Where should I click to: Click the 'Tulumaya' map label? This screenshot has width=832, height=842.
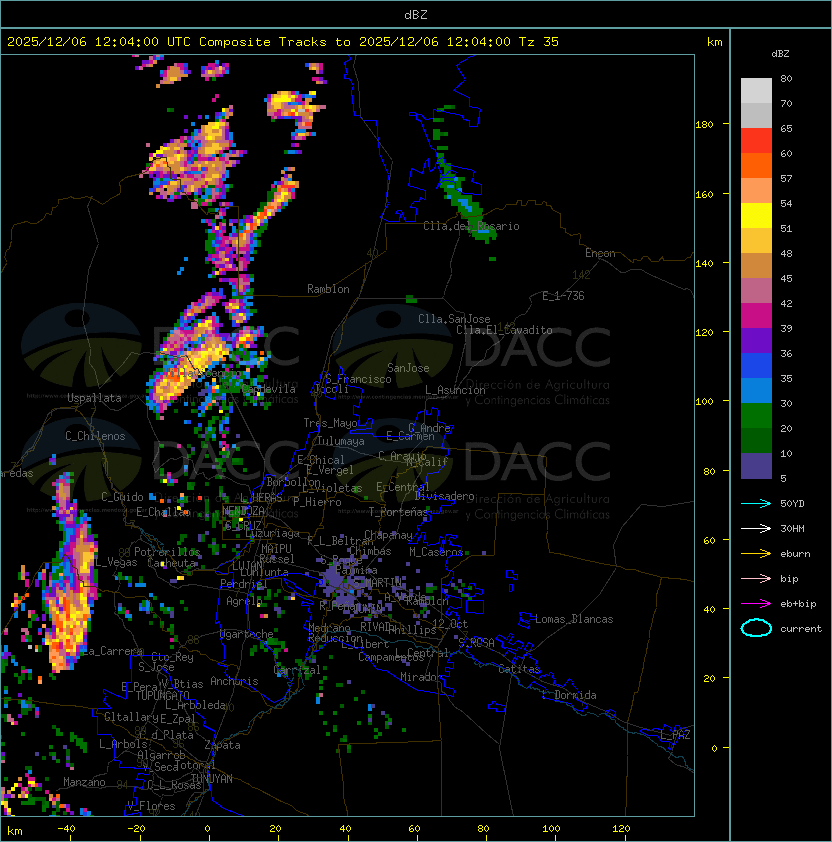pyautogui.click(x=341, y=441)
